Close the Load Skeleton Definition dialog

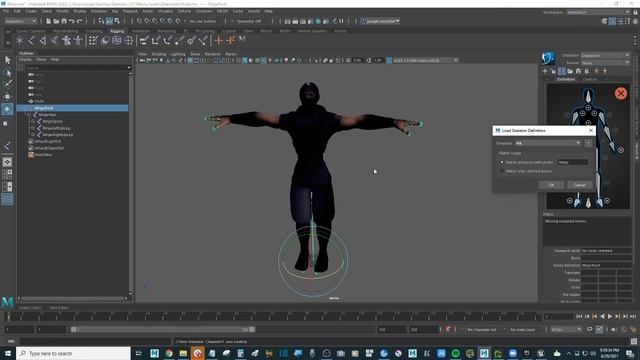point(591,131)
